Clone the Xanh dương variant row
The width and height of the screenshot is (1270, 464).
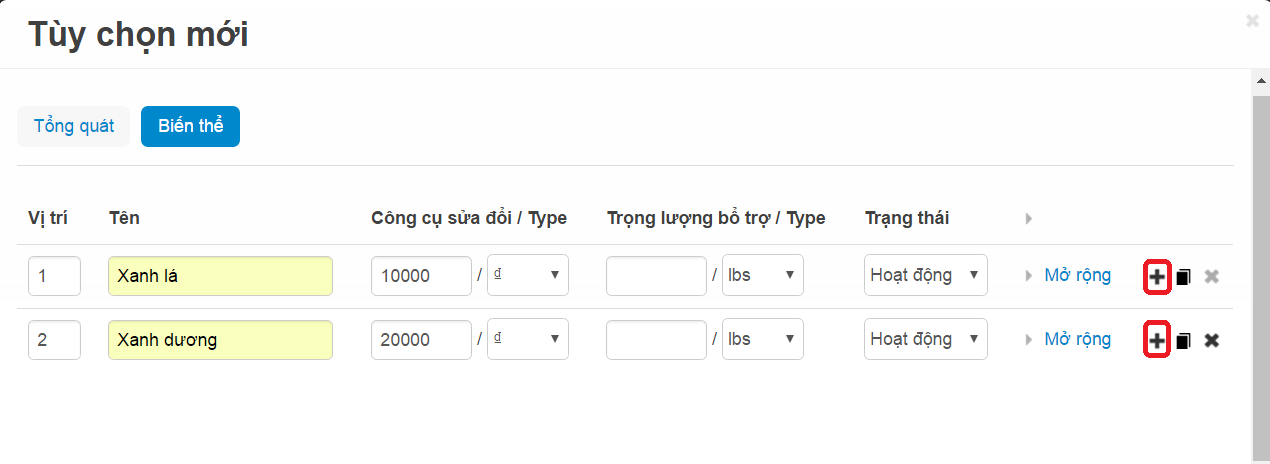point(1183,341)
